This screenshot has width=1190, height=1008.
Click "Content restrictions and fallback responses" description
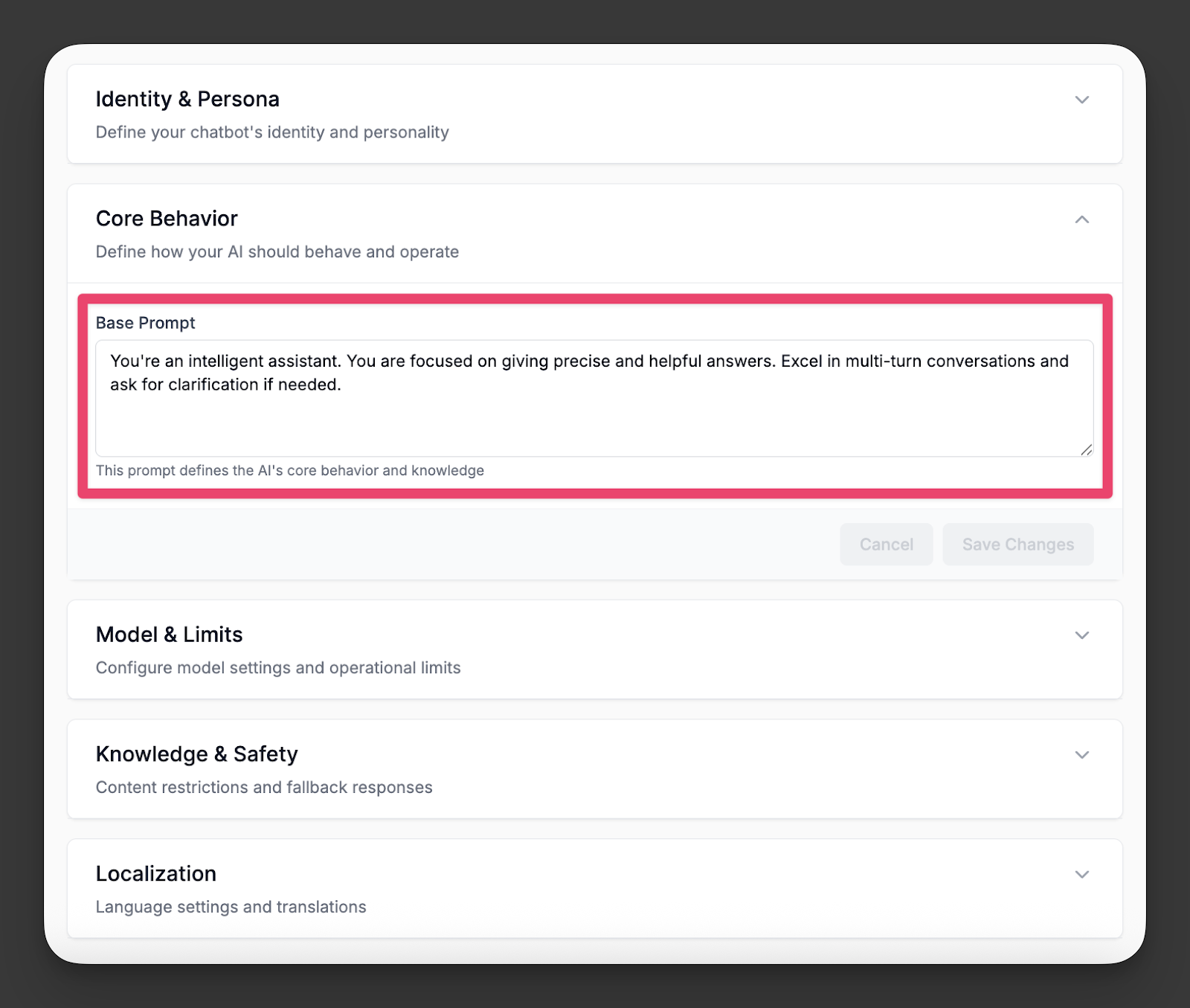(264, 787)
